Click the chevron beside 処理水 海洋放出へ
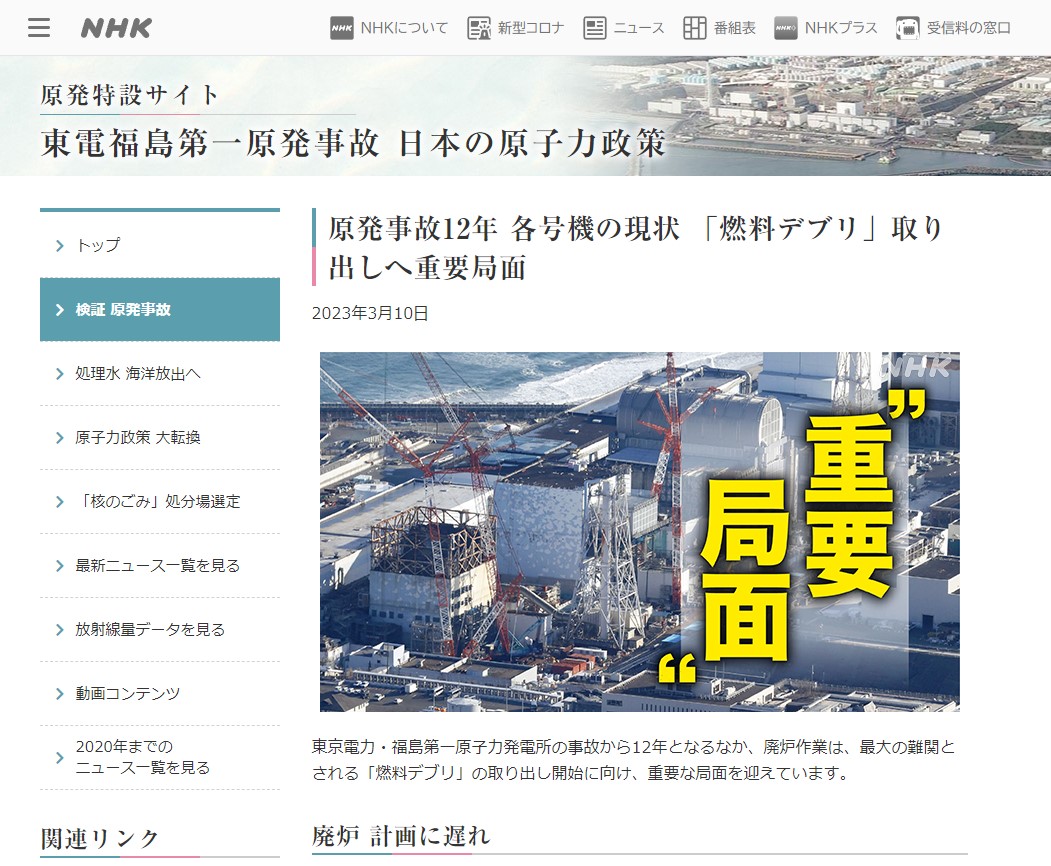 pos(60,374)
